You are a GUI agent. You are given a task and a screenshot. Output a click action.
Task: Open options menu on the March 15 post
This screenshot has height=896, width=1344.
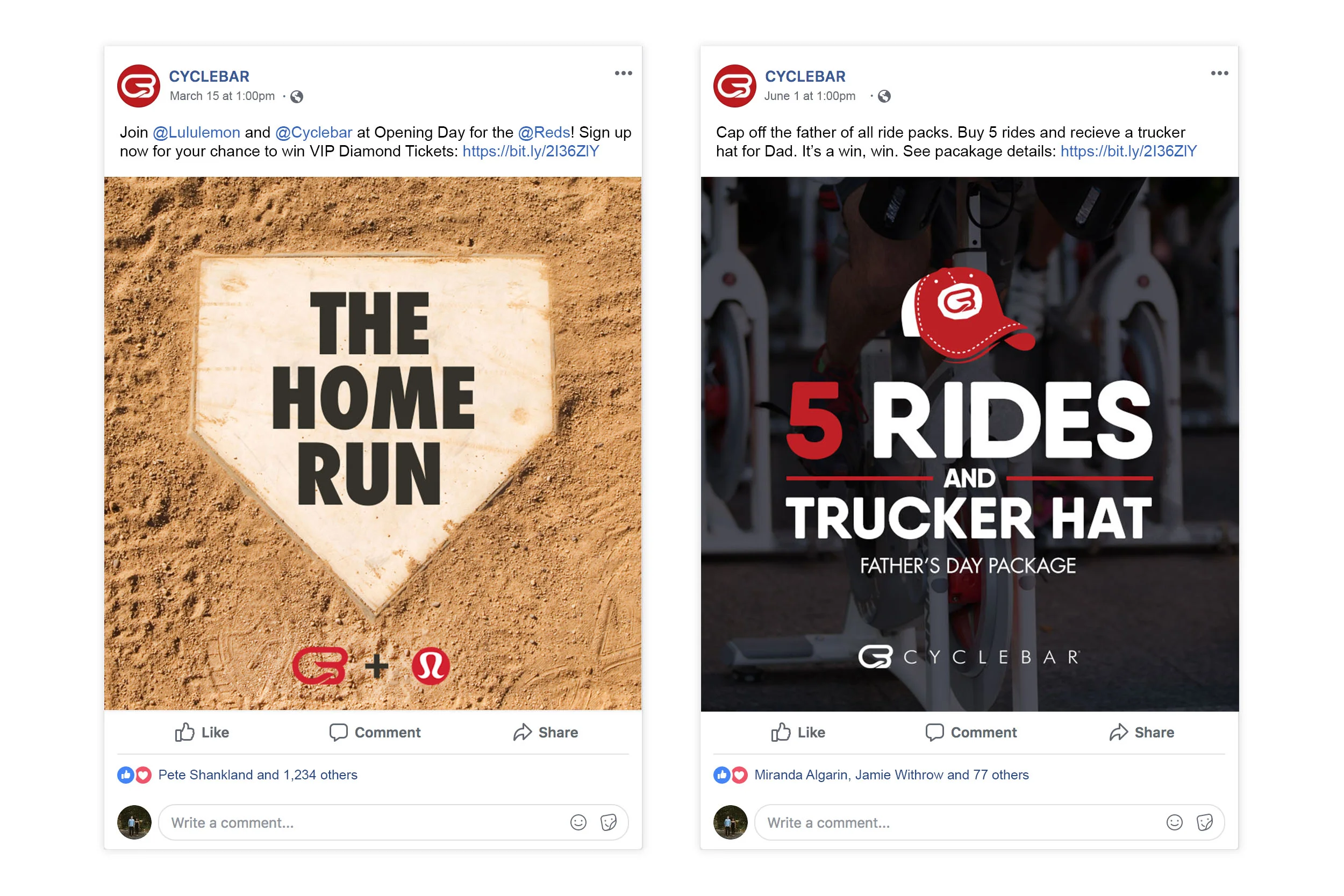pos(624,73)
